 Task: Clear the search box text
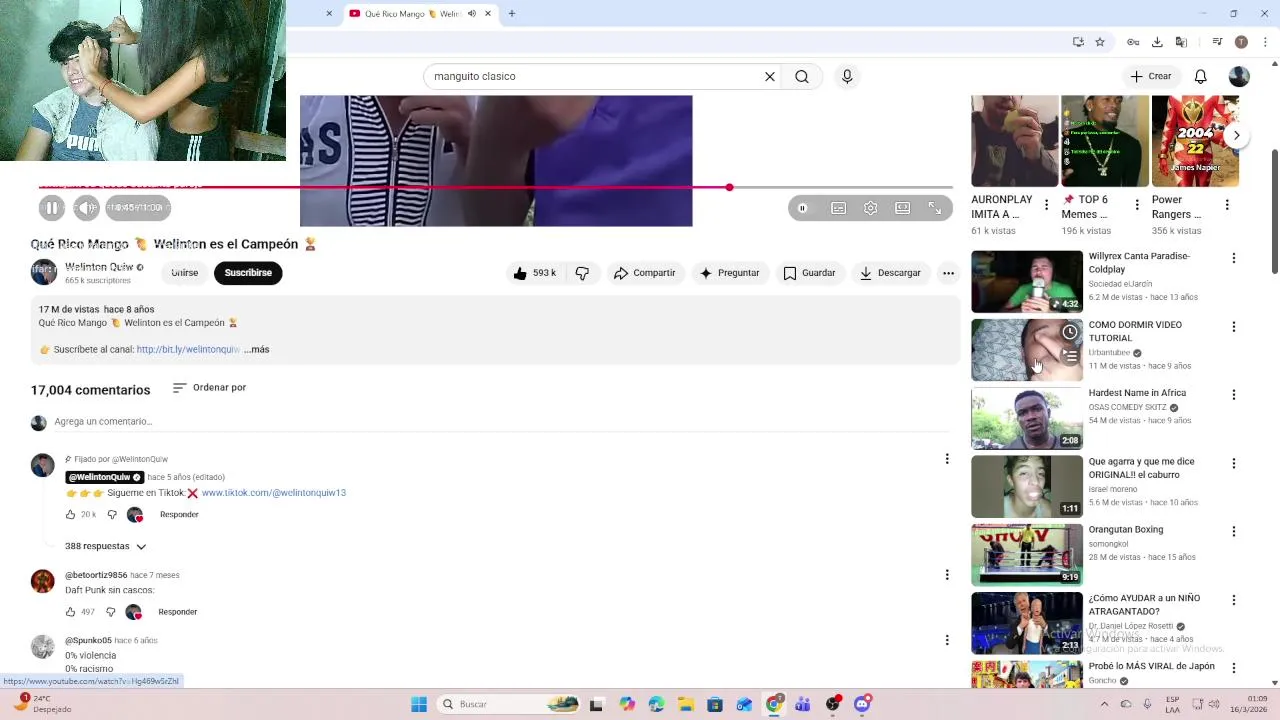(x=770, y=76)
